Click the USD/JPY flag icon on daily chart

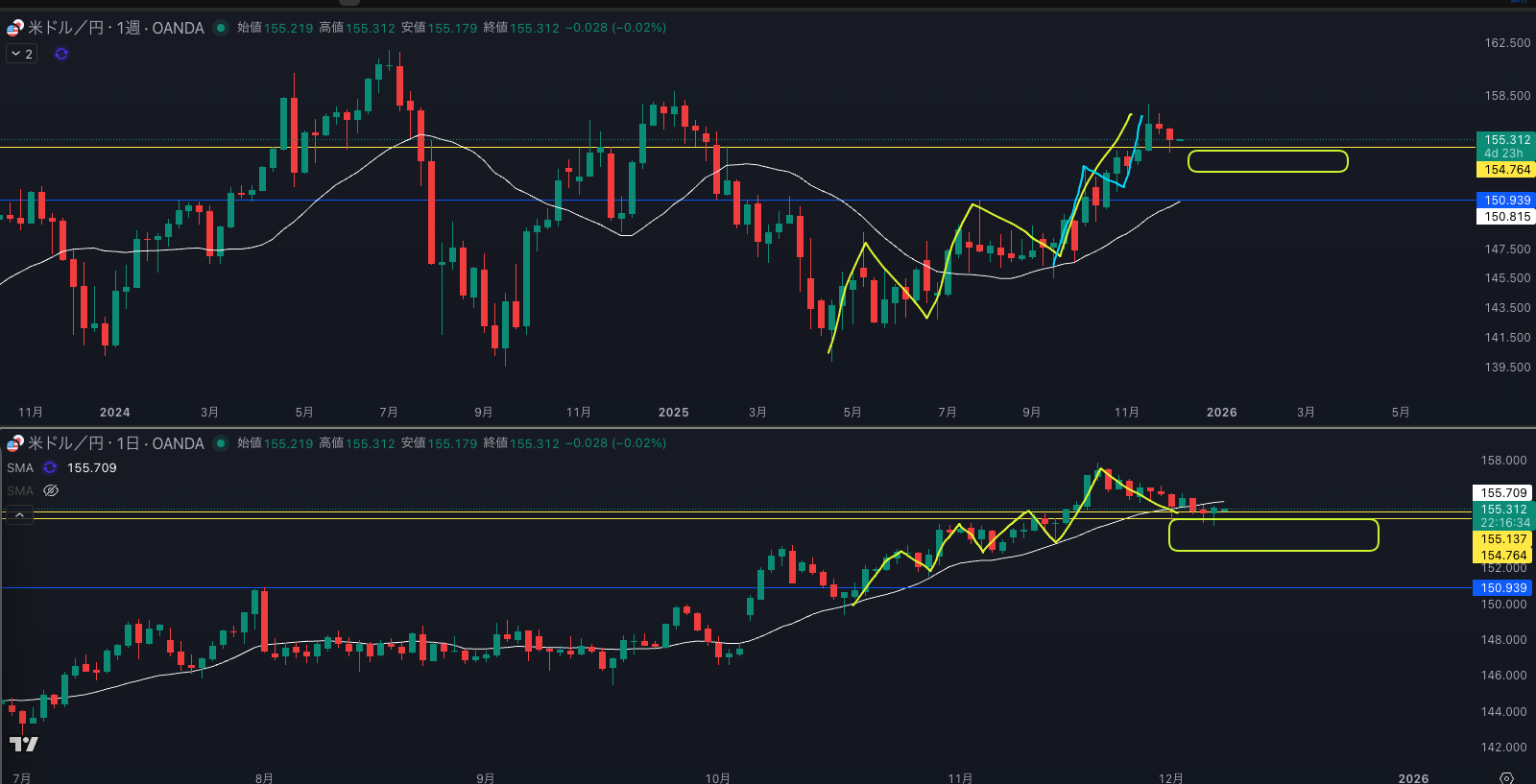point(14,443)
